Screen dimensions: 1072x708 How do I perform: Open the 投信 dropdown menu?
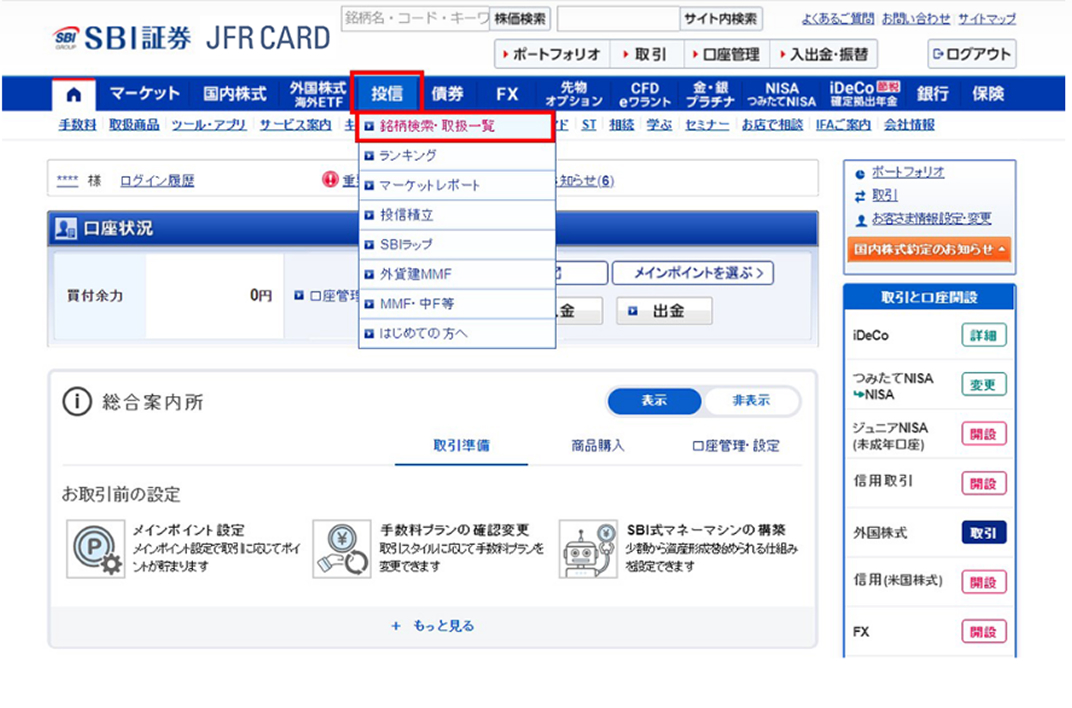(387, 94)
